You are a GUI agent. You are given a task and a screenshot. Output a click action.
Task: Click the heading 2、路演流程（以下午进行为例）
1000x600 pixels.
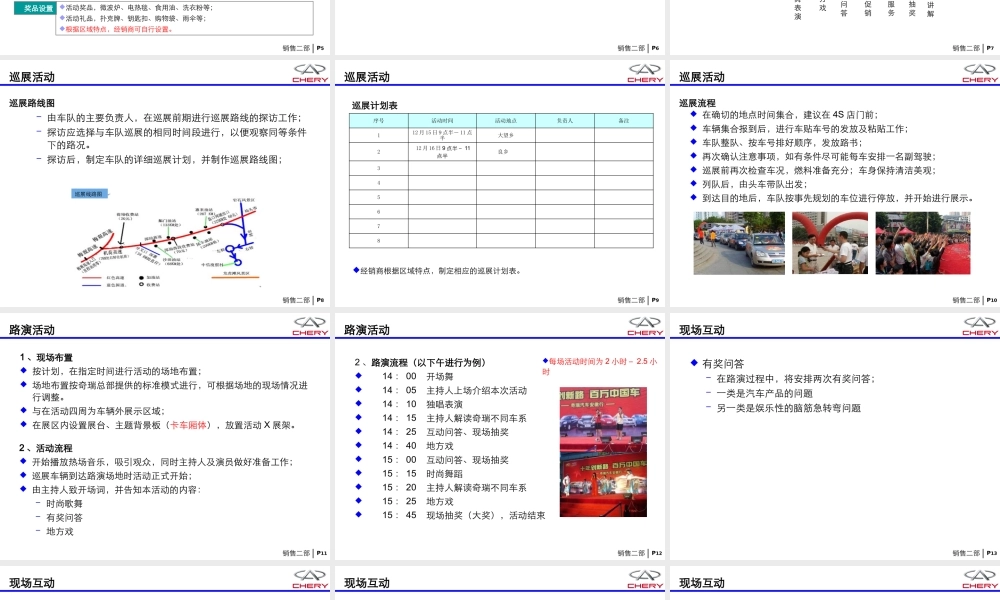tap(420, 362)
